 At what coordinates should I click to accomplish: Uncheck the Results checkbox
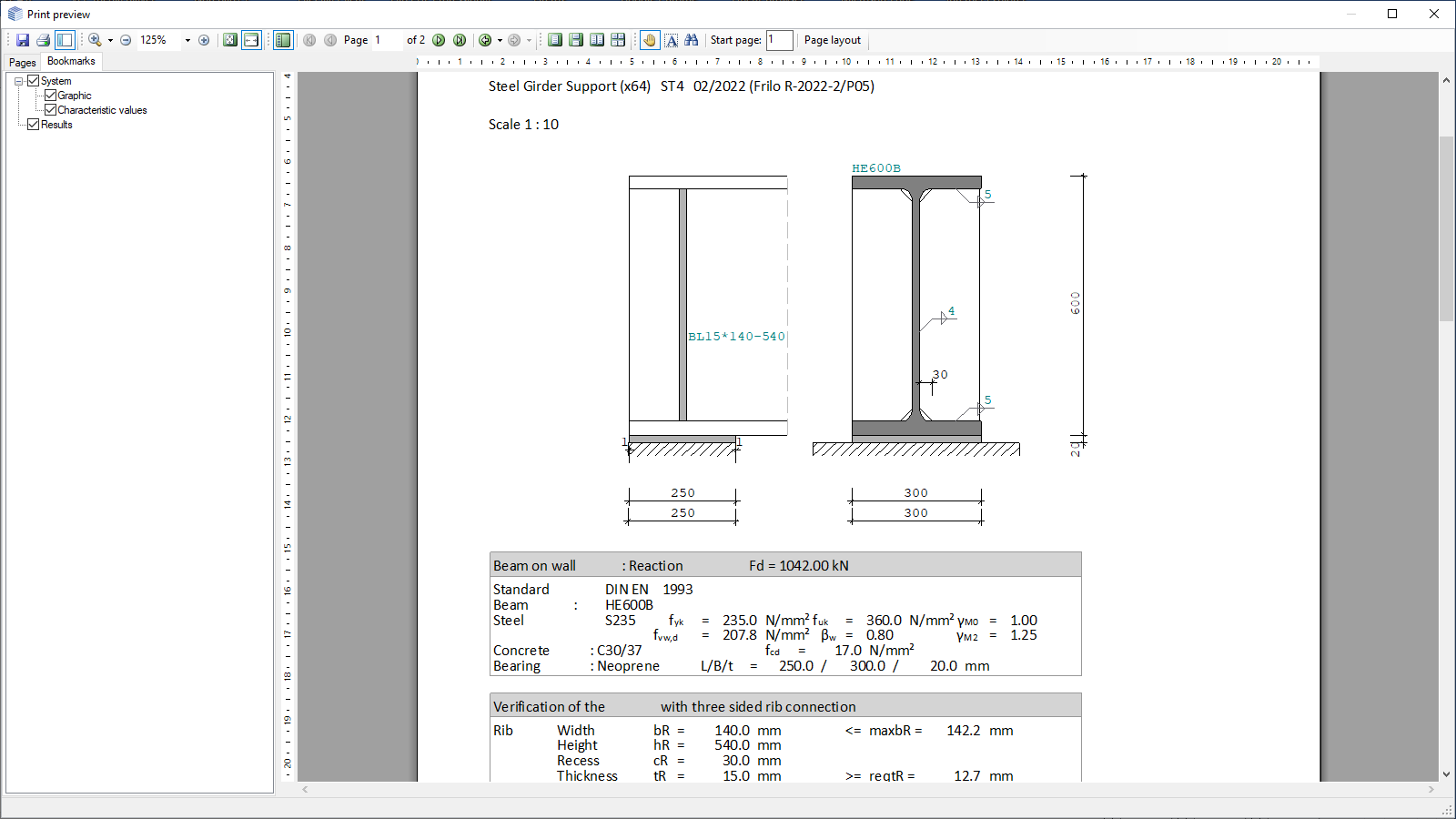tap(34, 125)
